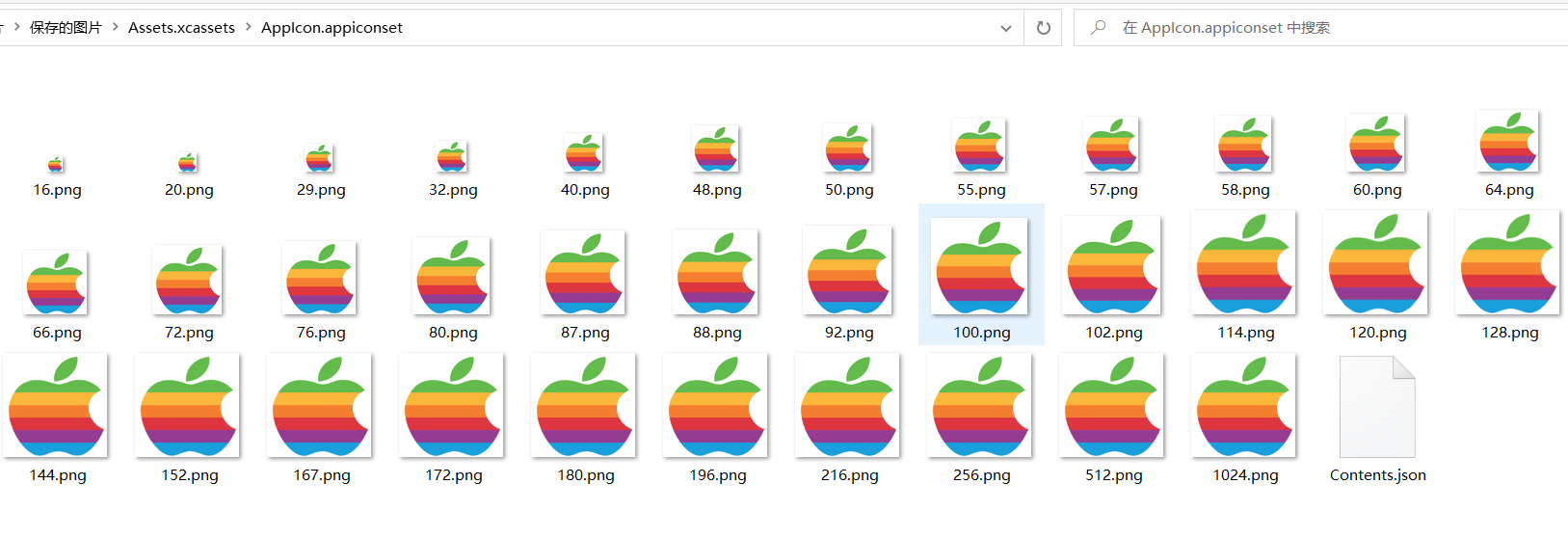Click the 87.png file name label

(x=585, y=333)
